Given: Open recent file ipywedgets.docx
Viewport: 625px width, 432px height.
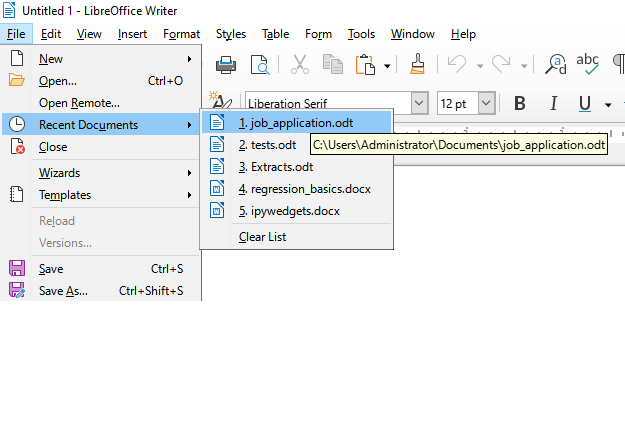Looking at the screenshot, I should click(x=297, y=211).
